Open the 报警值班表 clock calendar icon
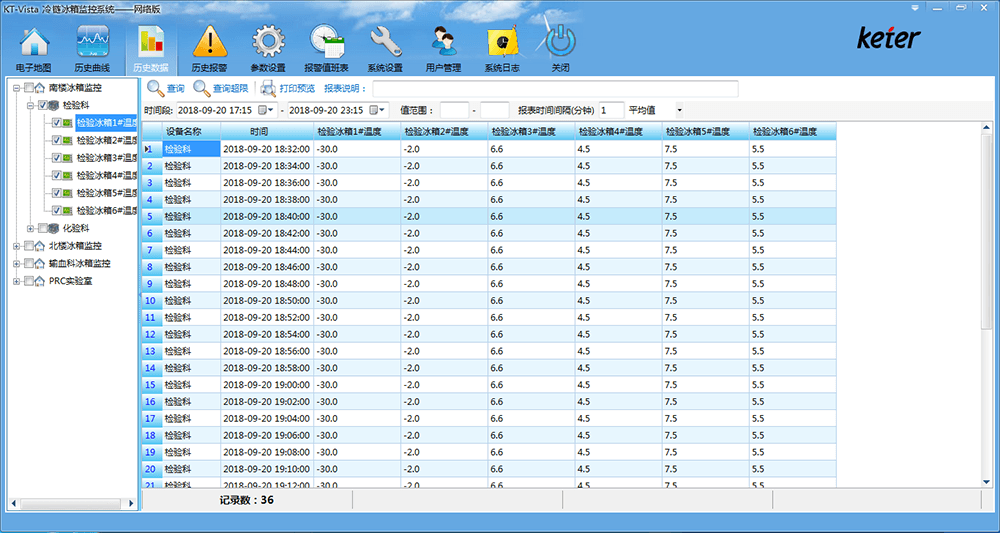 click(327, 42)
